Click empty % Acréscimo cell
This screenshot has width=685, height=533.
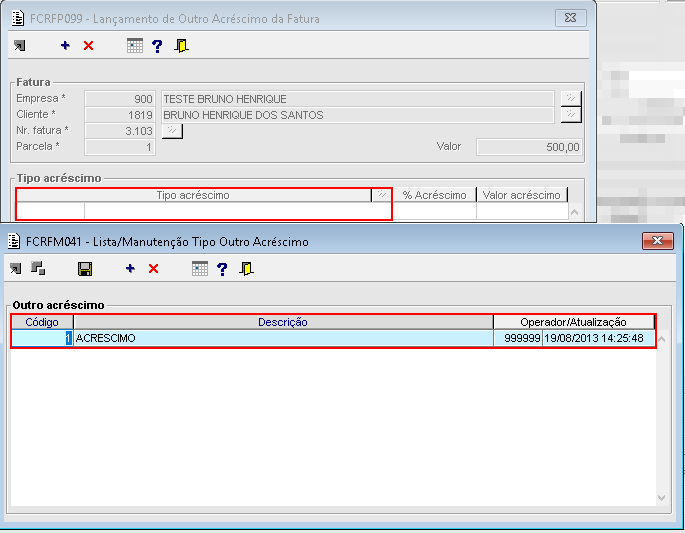[x=435, y=211]
